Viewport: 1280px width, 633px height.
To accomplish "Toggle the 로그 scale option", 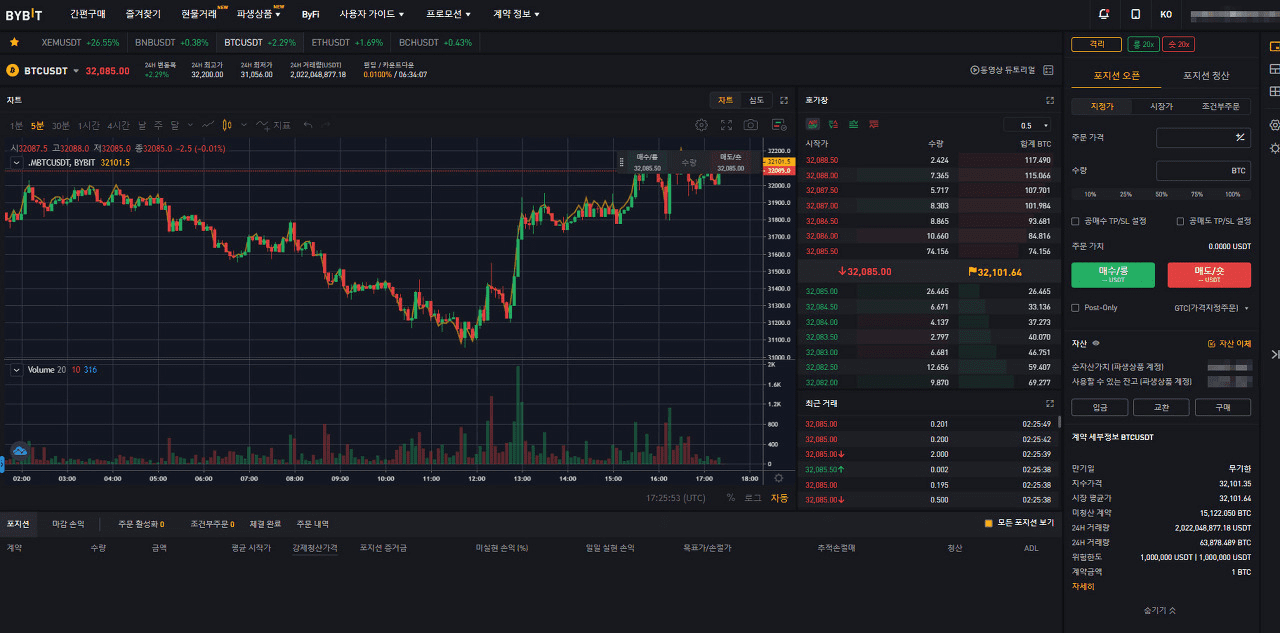I will click(752, 497).
